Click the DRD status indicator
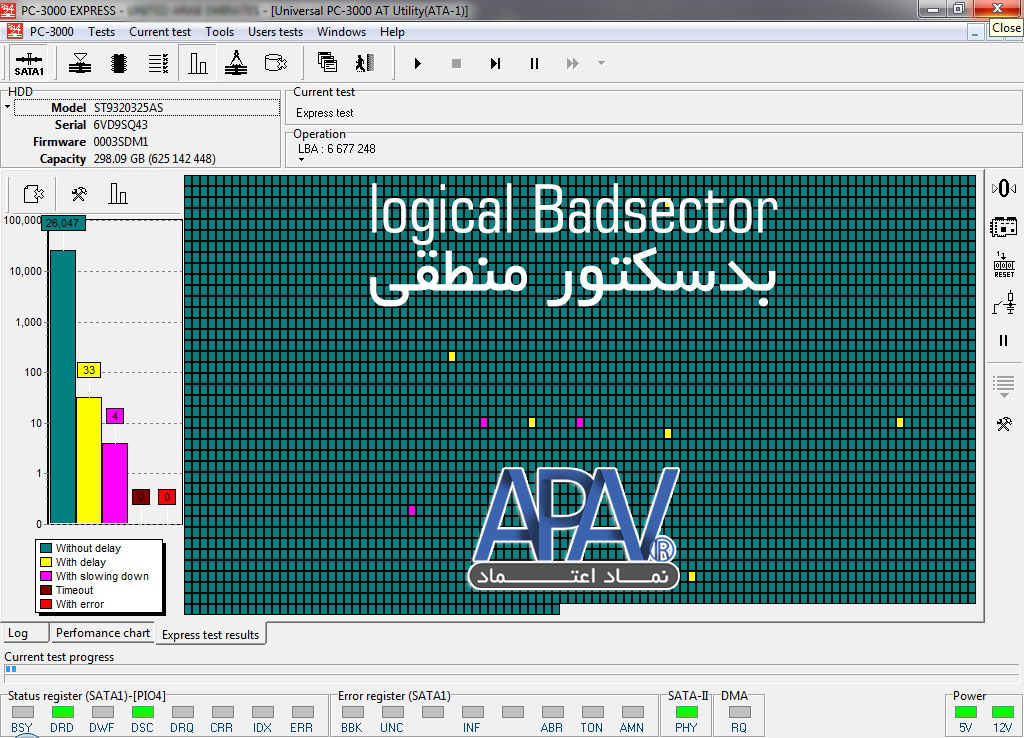 63,712
